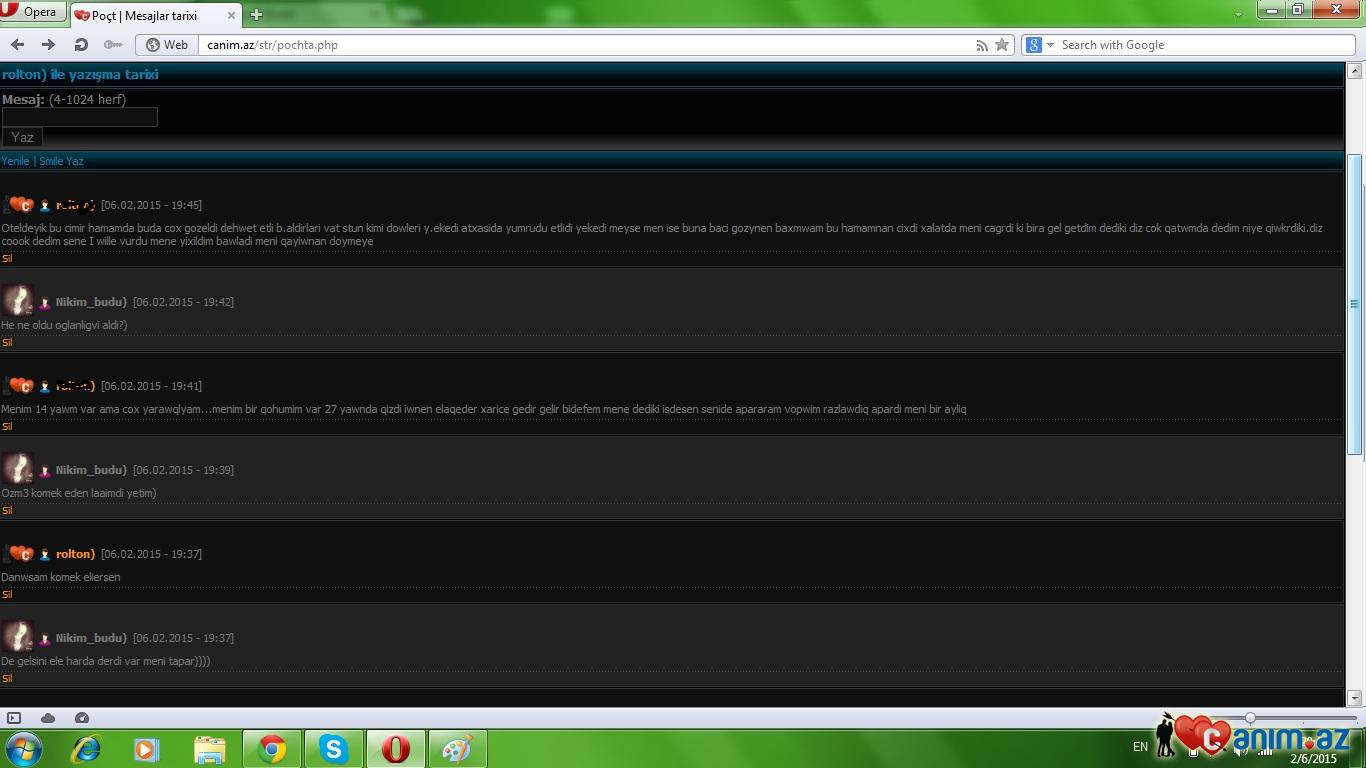Click the Yenile refresh link

15,161
